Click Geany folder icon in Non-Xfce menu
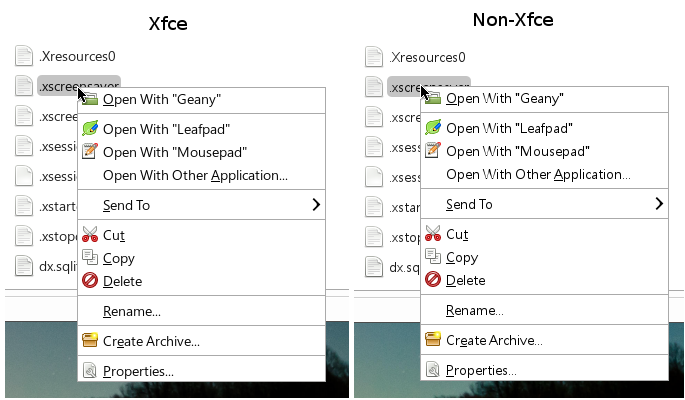 (434, 99)
